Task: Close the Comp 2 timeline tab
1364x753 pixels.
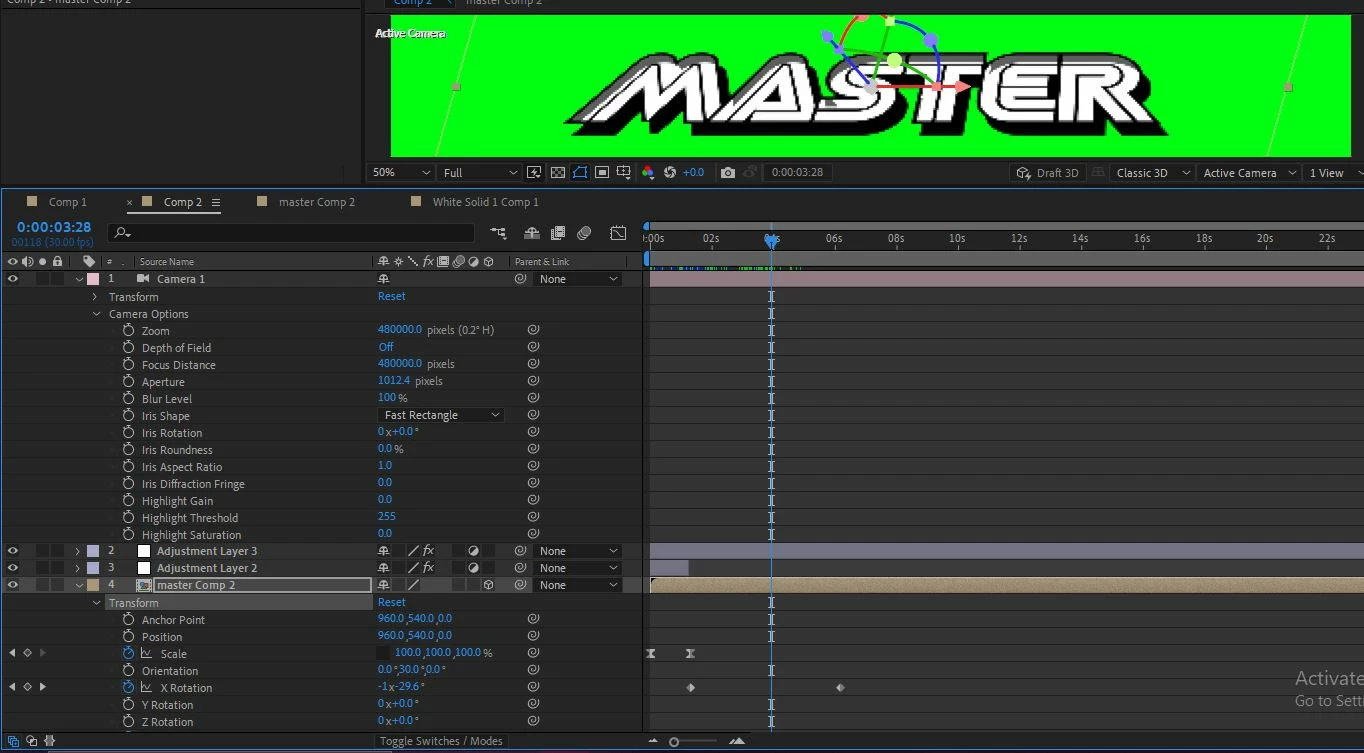Action: coord(130,202)
